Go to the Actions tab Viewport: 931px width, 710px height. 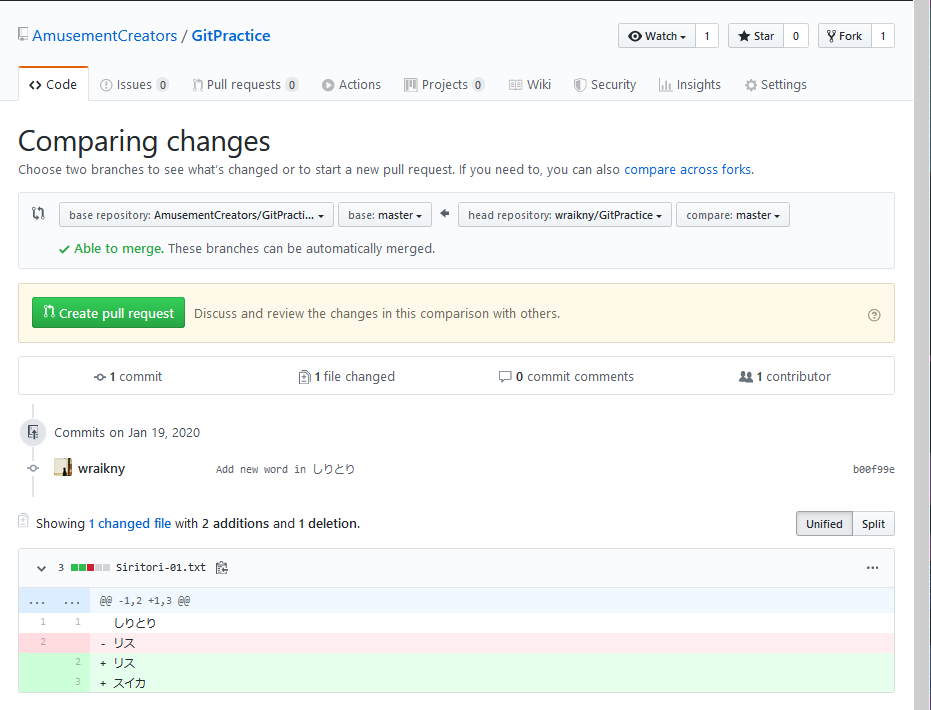pyautogui.click(x=352, y=85)
